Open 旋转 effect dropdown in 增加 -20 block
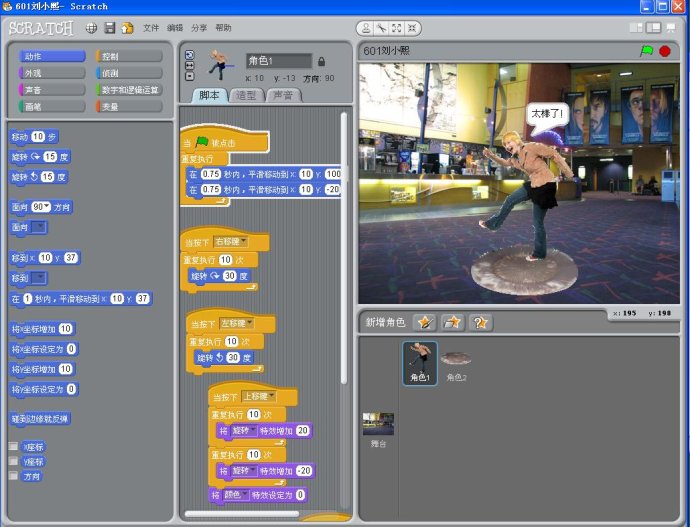Viewport: 690px width, 527px height. coord(244,471)
